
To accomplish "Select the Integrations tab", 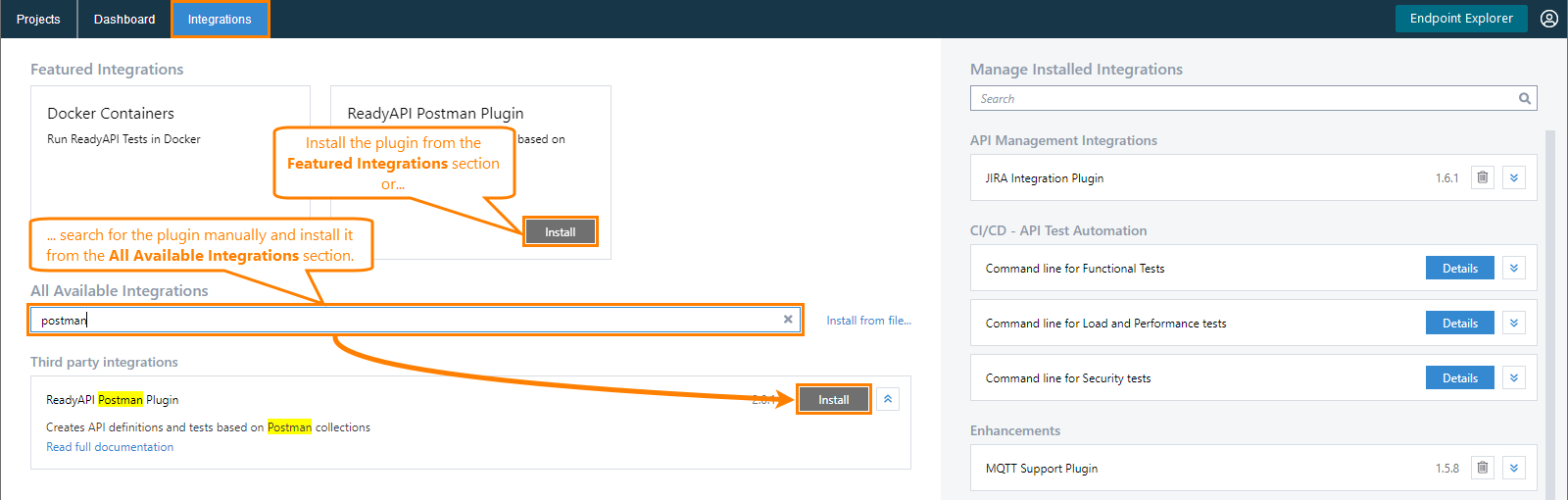I will [220, 19].
